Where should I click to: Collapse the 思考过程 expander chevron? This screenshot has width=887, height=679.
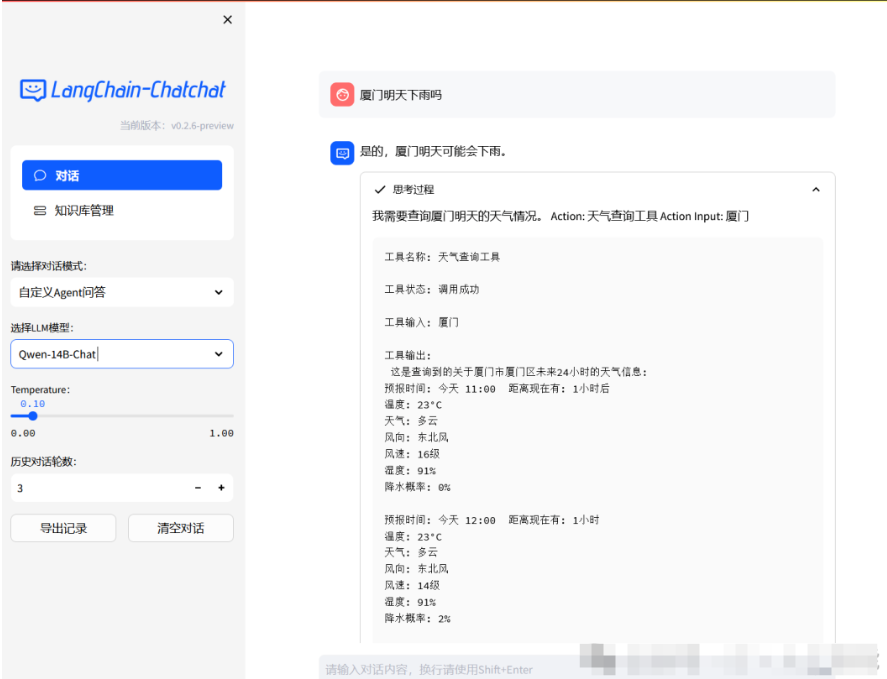(816, 190)
